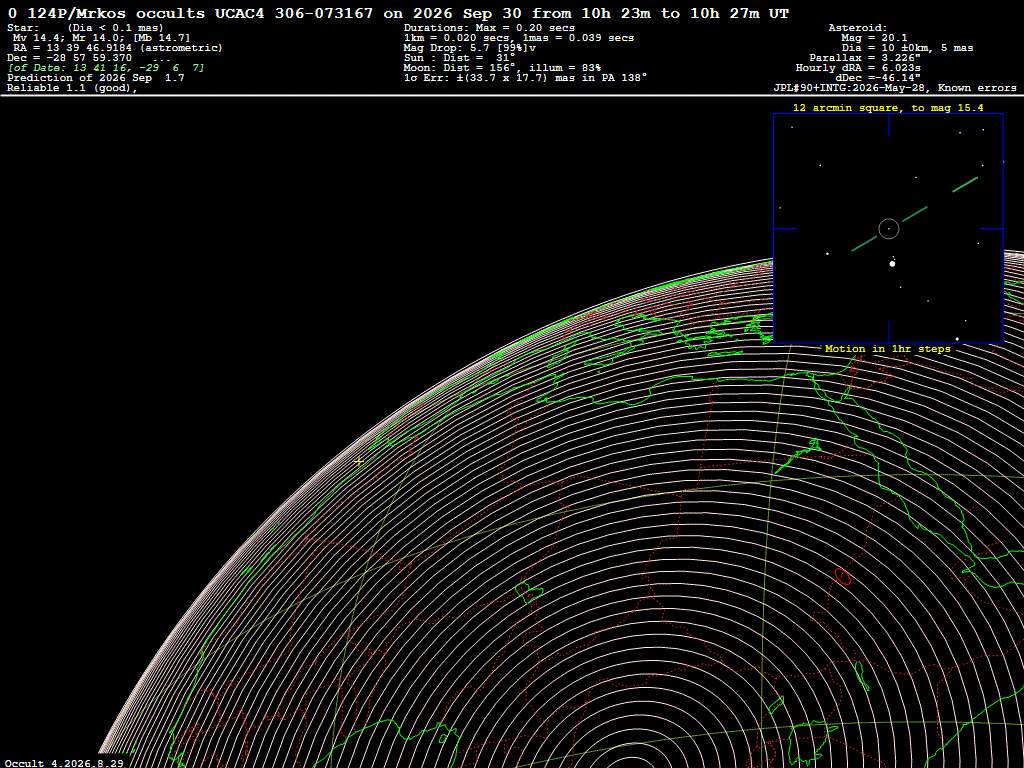The image size is (1024, 768).
Task: Click the yellow crosshair marker on the globe
Action: [x=359, y=461]
